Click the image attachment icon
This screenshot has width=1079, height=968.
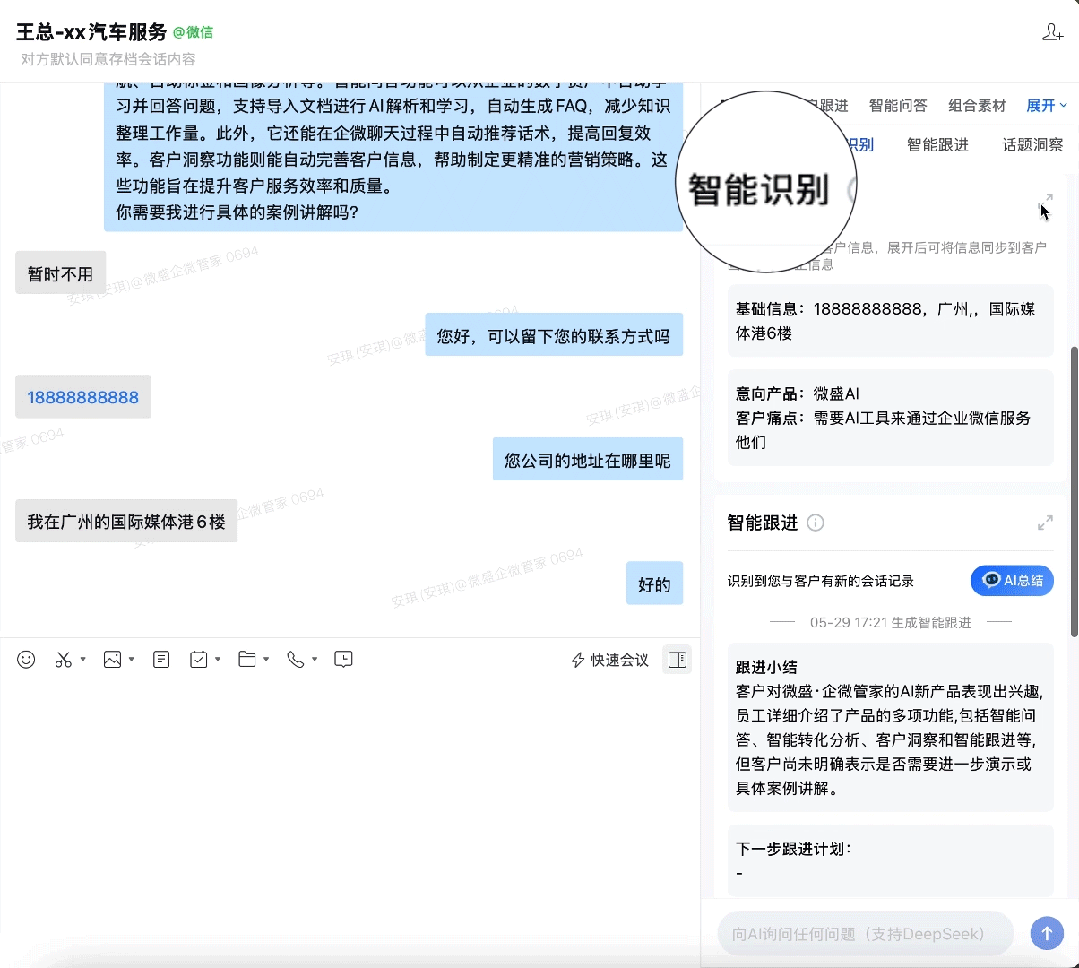tap(112, 659)
